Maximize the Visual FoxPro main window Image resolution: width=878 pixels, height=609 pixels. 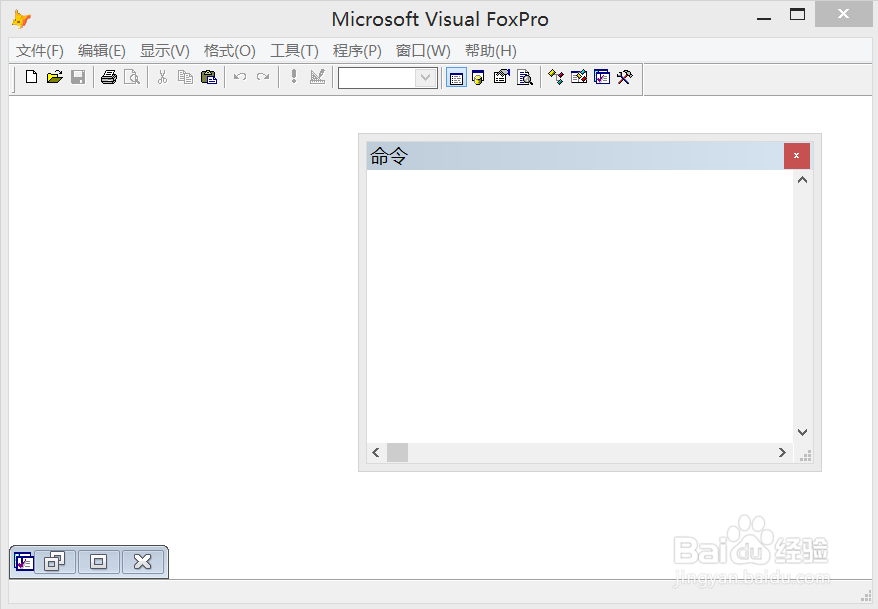797,15
